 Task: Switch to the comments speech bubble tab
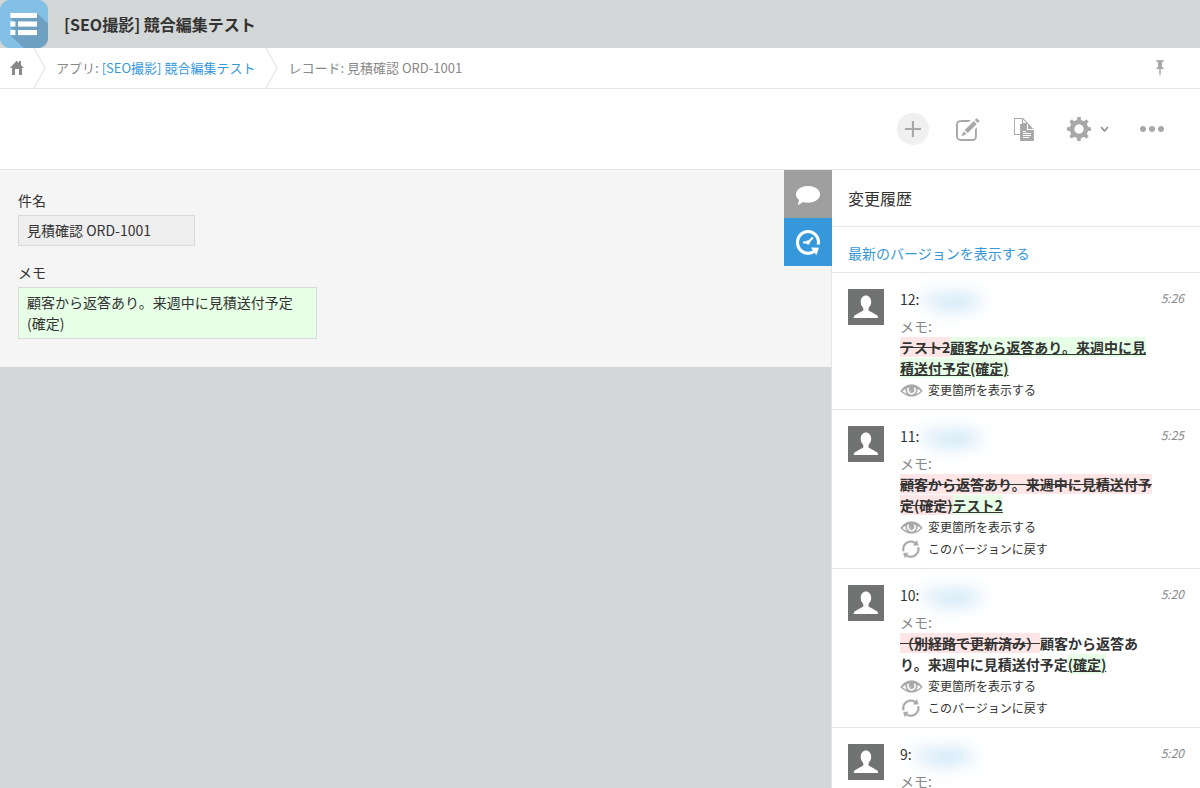[808, 194]
